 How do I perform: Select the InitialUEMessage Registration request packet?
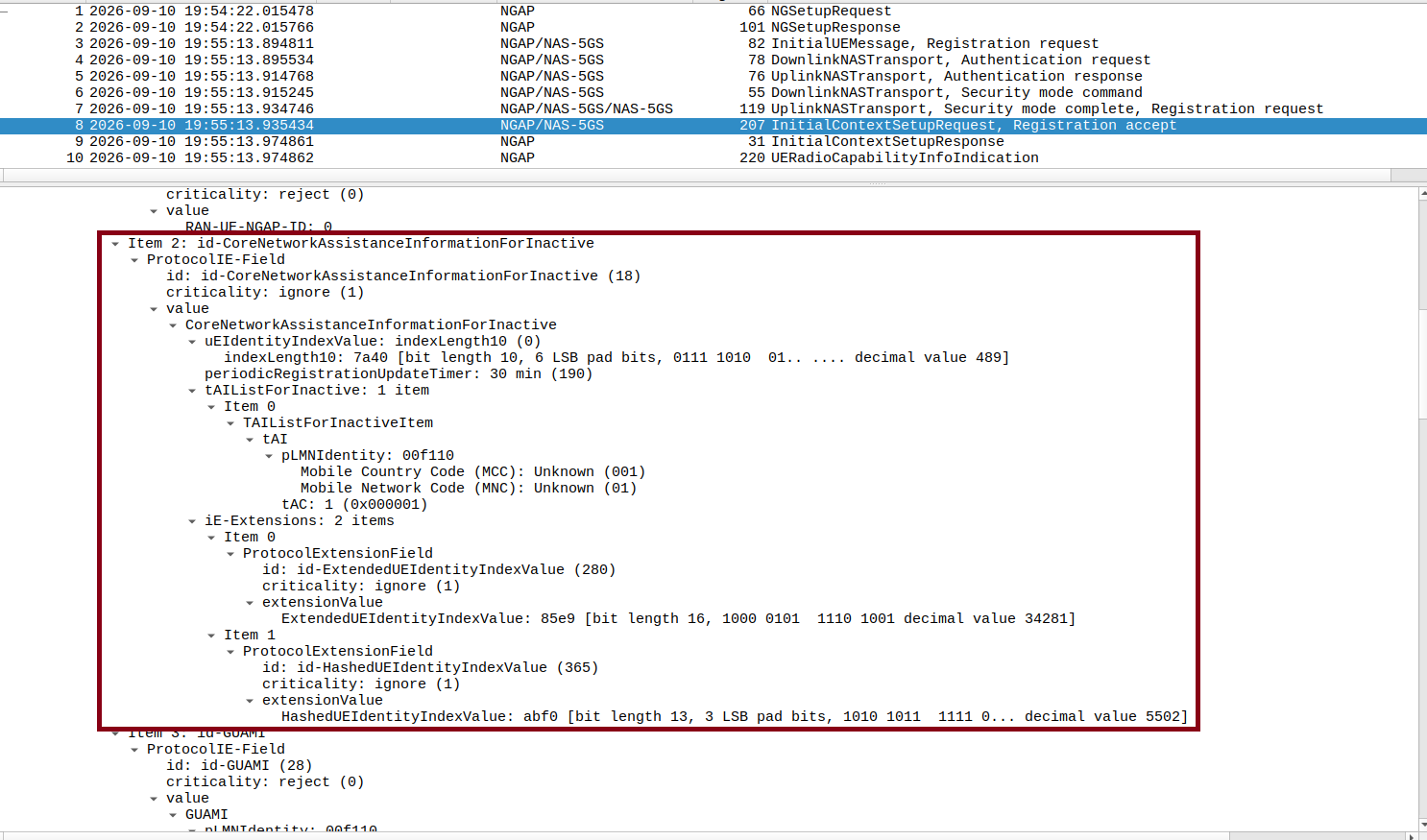(713, 44)
